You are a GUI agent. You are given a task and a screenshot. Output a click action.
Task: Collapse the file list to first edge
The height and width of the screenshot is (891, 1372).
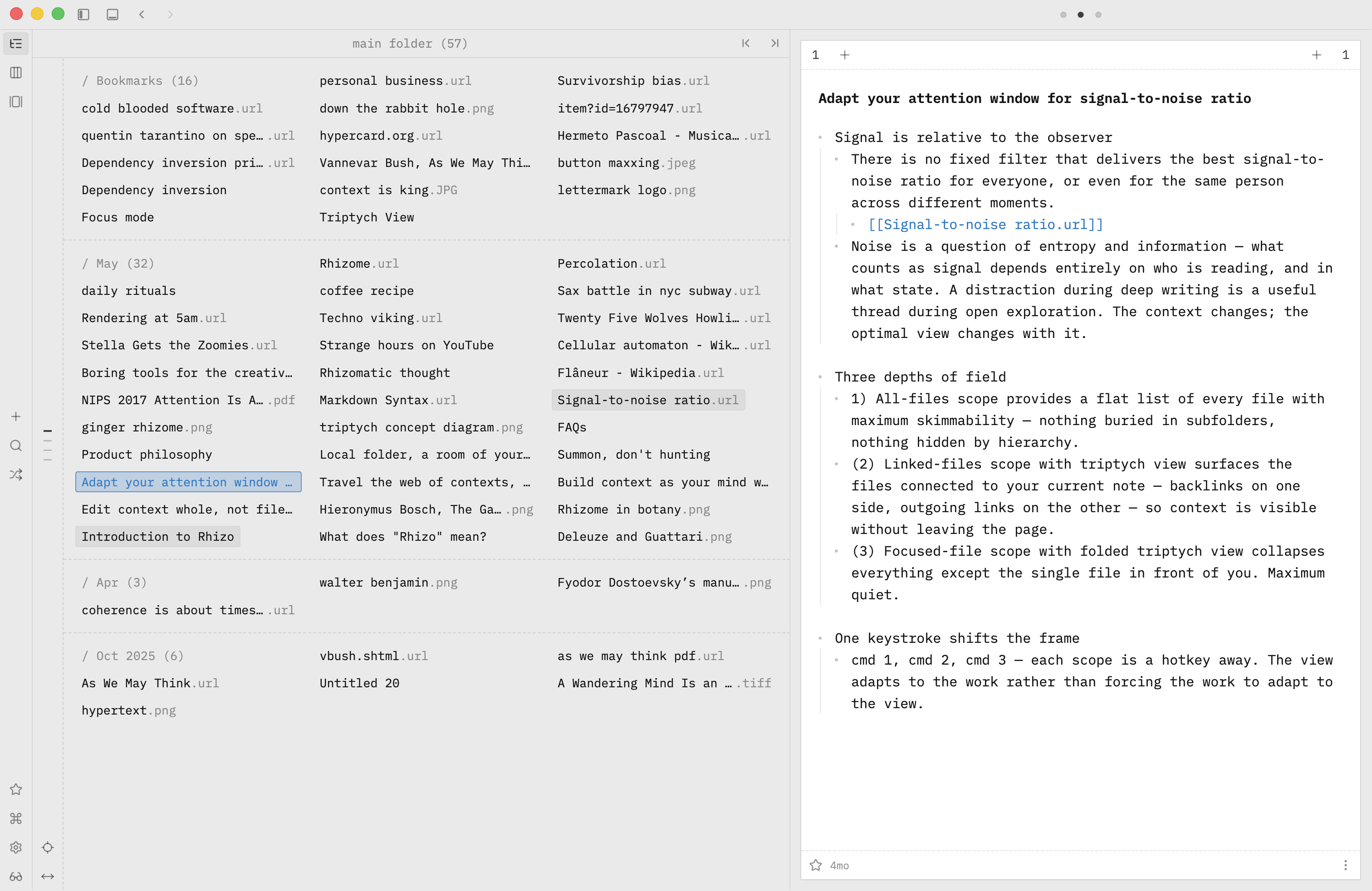click(746, 43)
